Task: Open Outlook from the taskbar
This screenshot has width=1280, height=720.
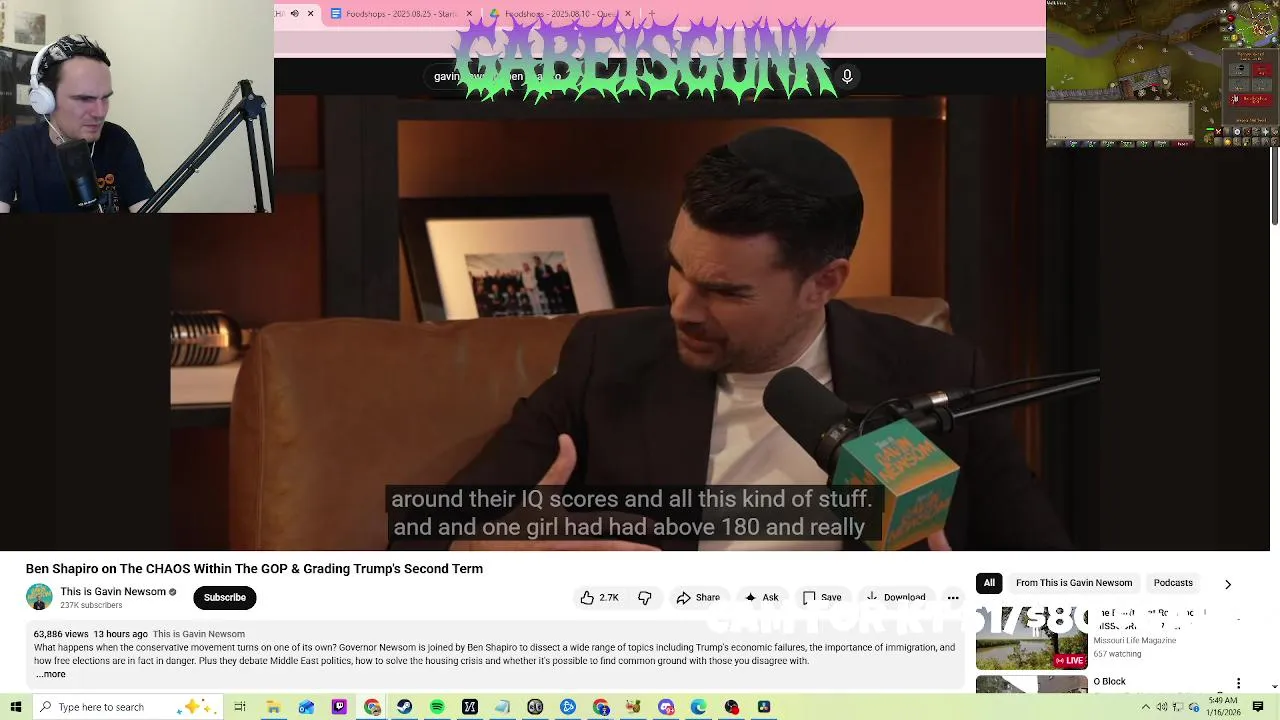Action: point(306,707)
